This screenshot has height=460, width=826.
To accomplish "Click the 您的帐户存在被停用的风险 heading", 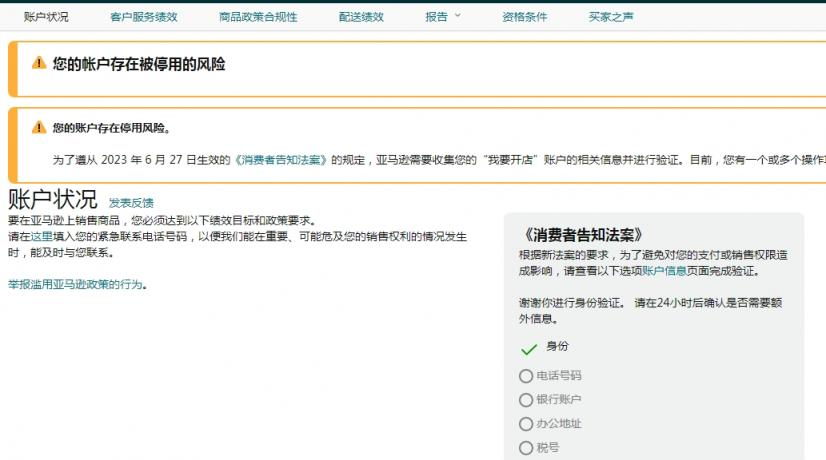I will [x=139, y=64].
